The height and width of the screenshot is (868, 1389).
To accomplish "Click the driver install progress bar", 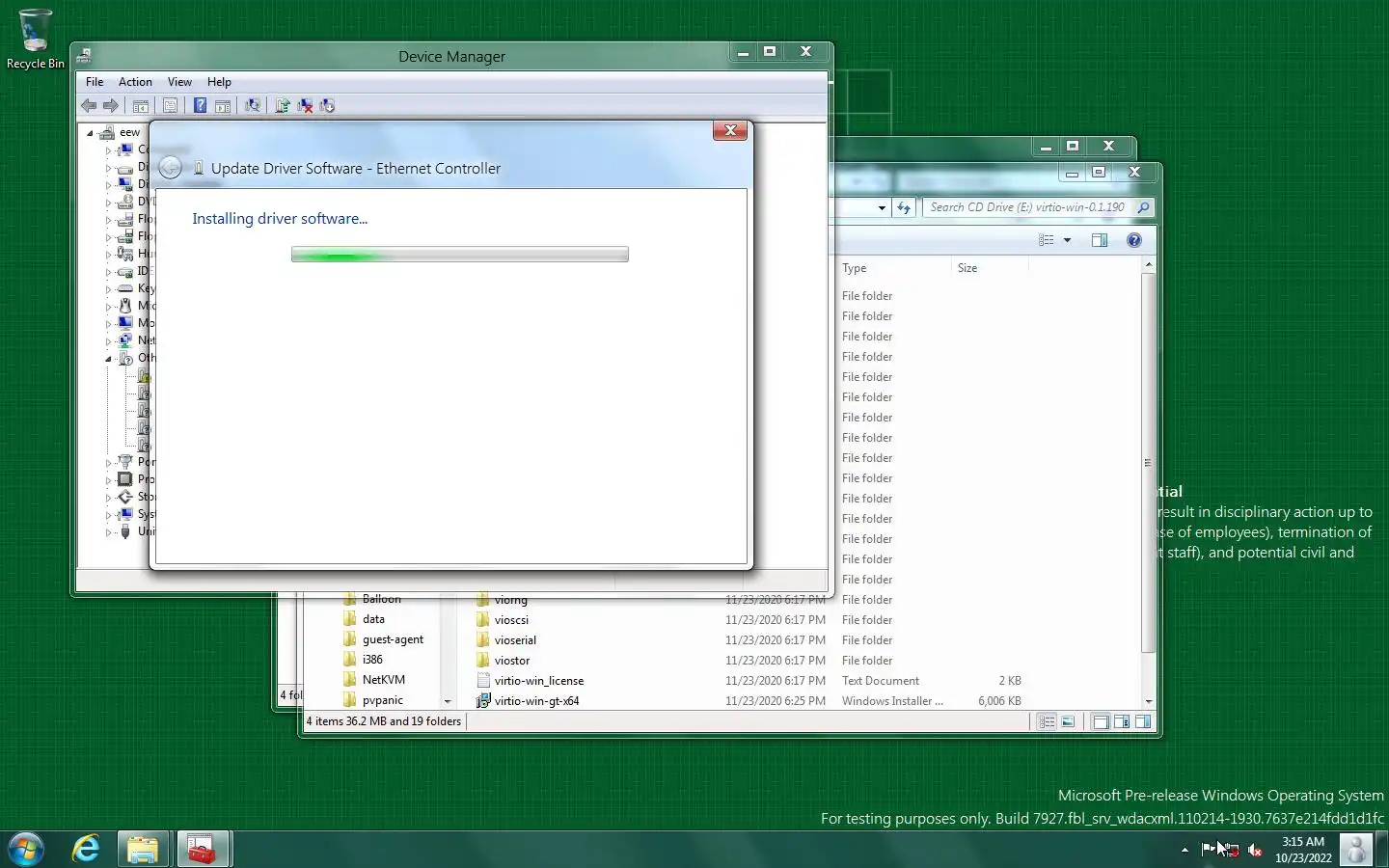I will 460,255.
